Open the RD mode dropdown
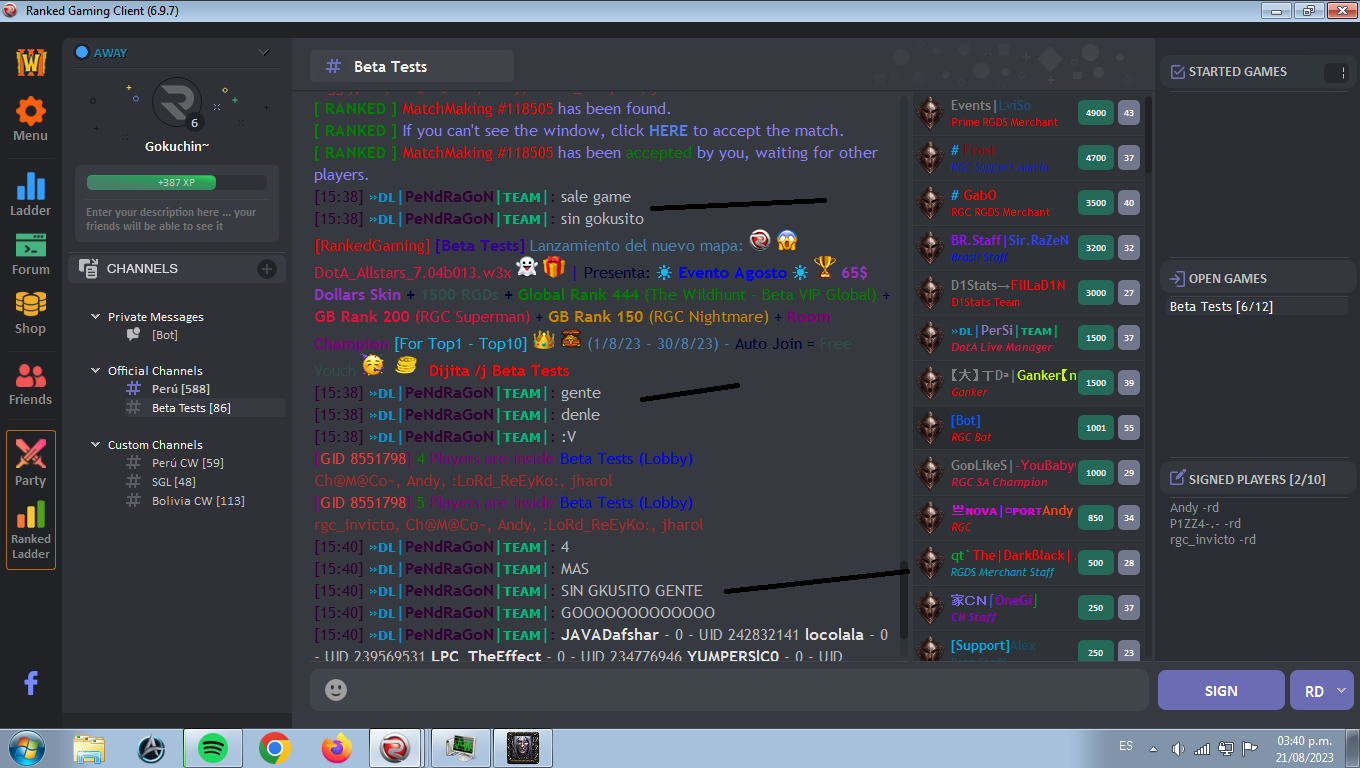The image size is (1360, 768). click(1322, 690)
